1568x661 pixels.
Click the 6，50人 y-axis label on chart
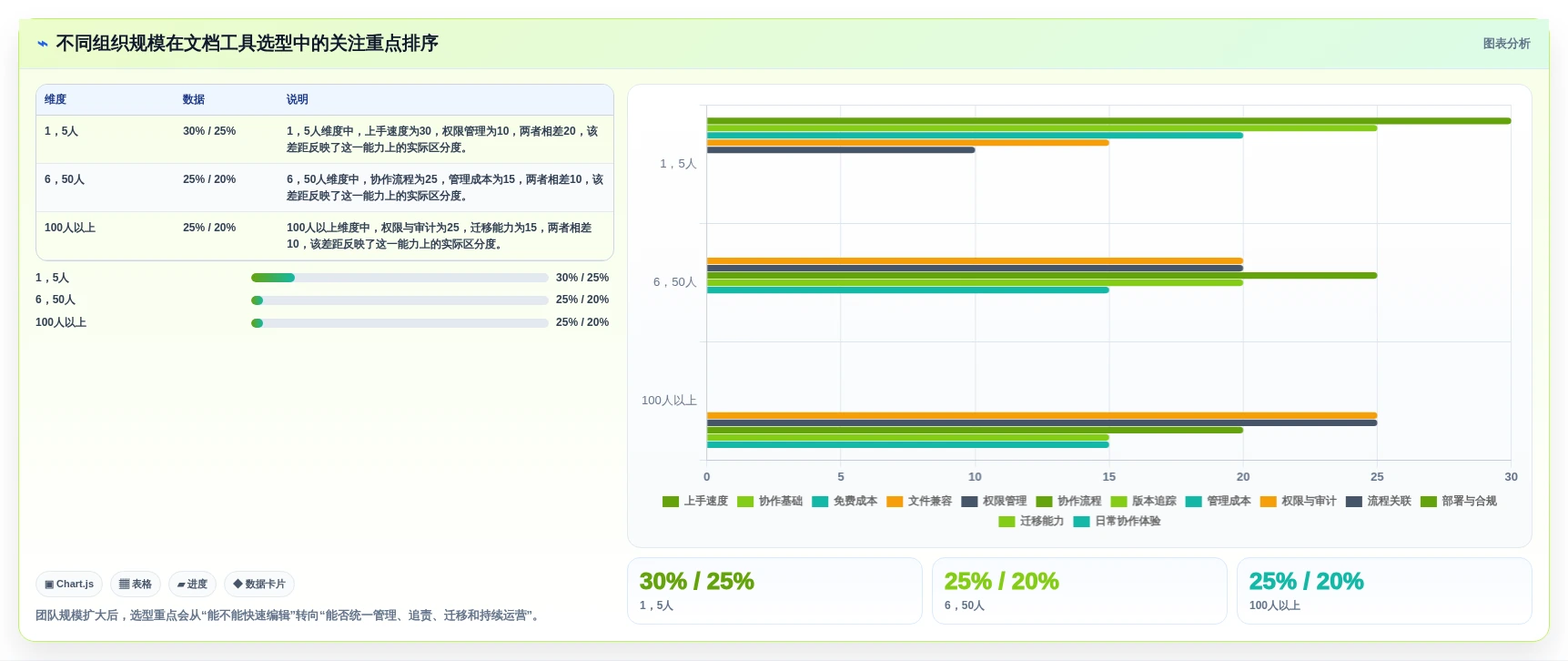674,282
